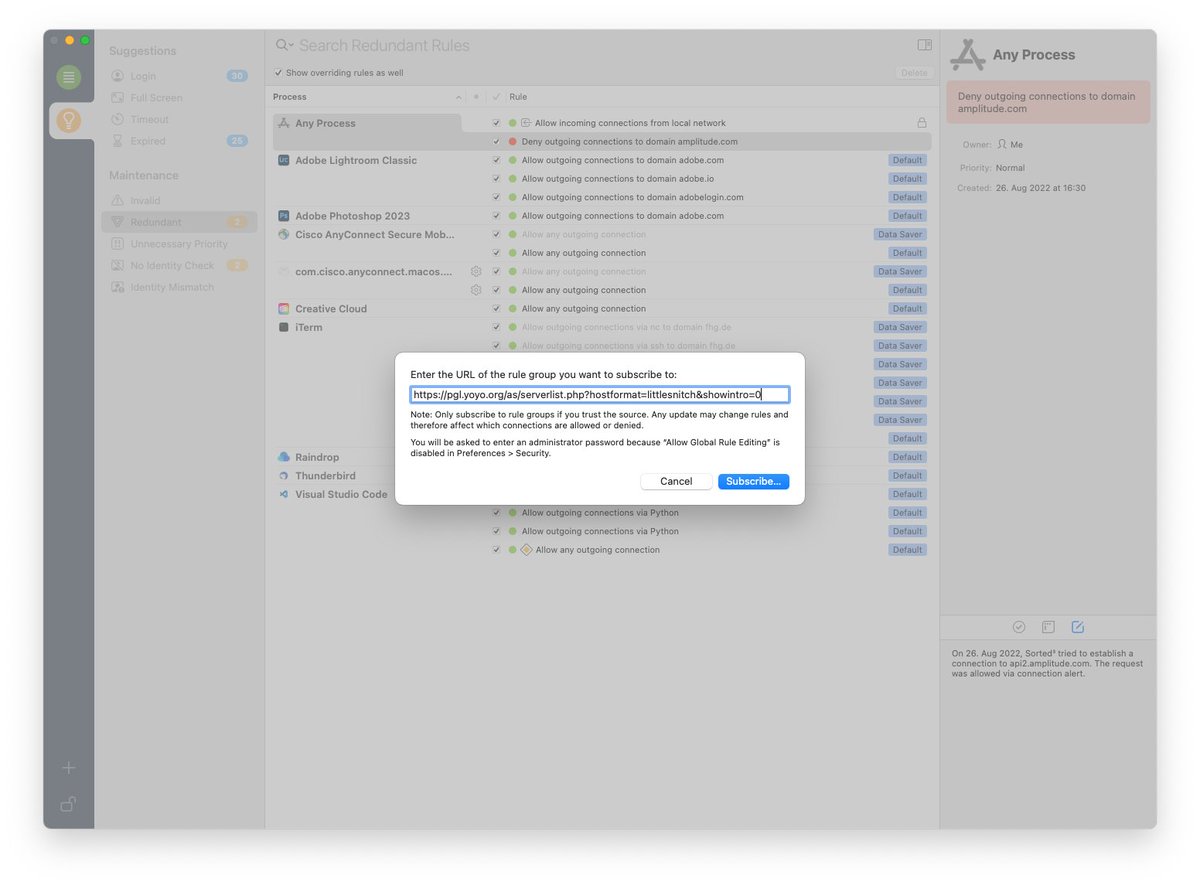The image size is (1200, 886).
Task: Click the edit note icon in inspector toolbar
Action: (1077, 627)
